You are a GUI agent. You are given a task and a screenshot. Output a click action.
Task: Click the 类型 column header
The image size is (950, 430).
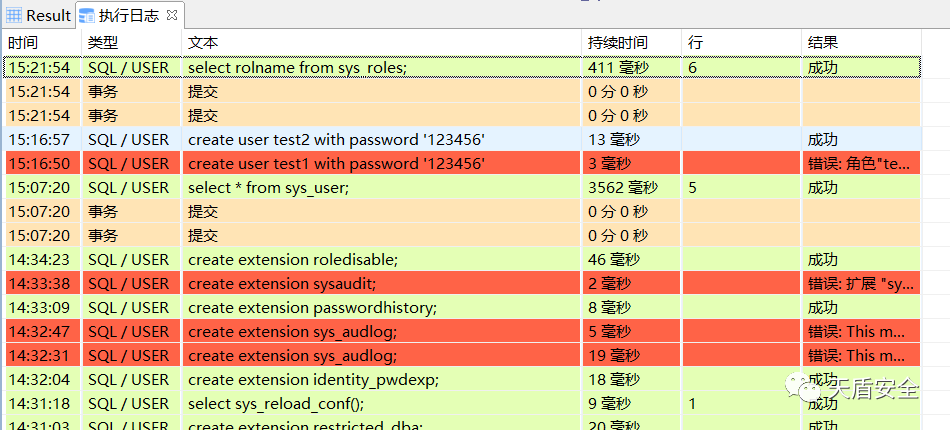[103, 43]
